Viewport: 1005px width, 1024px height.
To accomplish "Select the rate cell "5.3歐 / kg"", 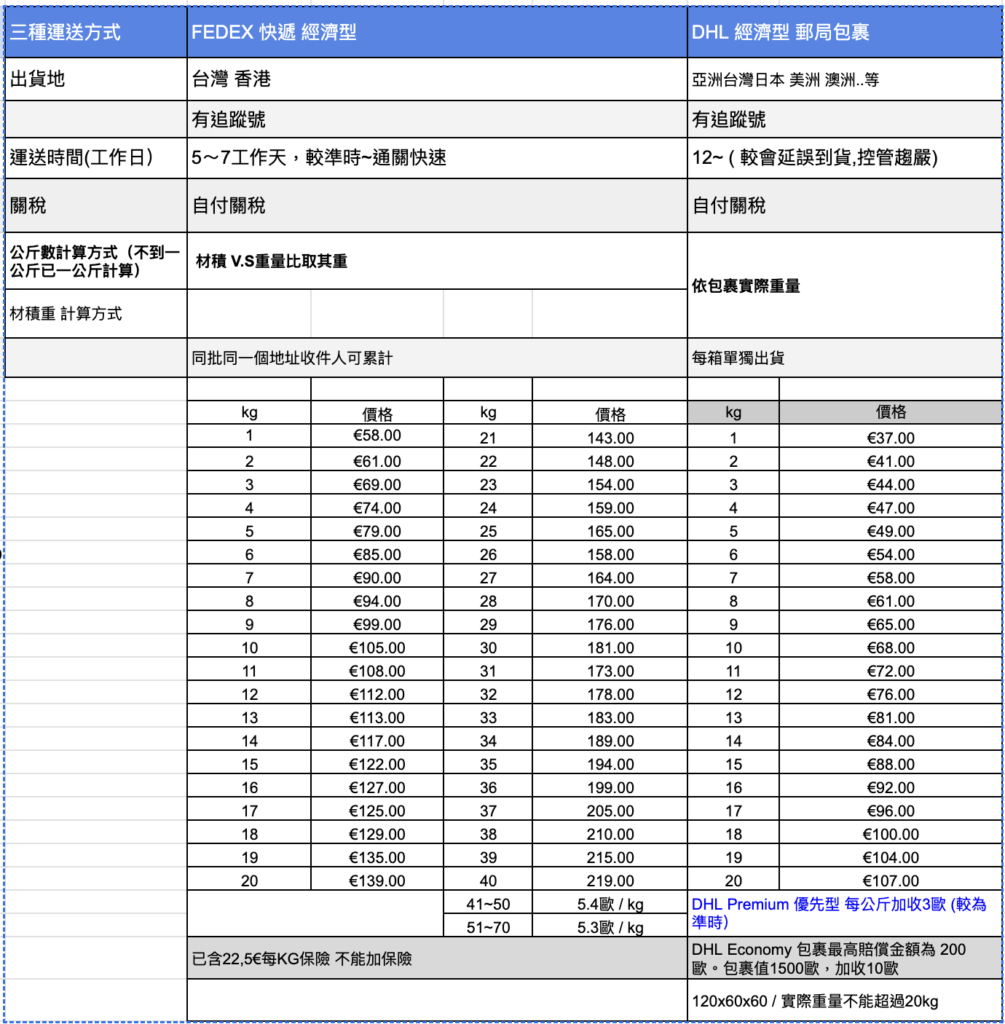I will click(x=610, y=927).
